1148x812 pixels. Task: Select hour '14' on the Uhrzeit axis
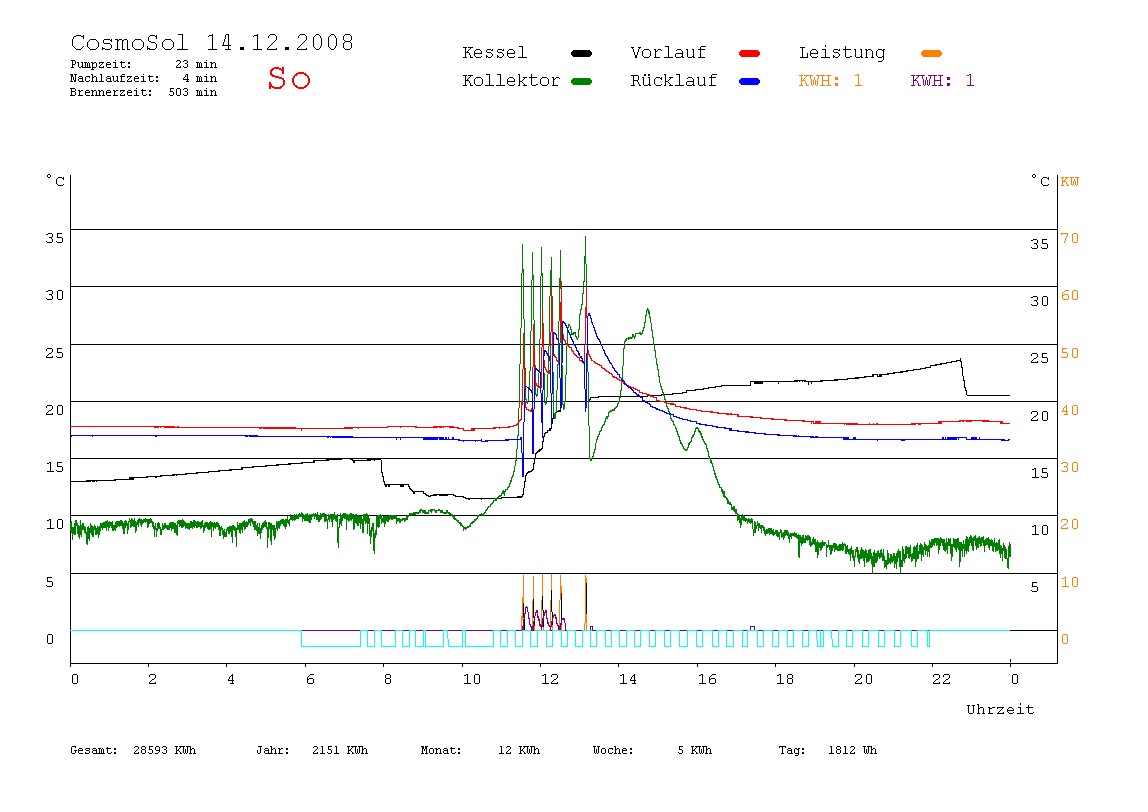click(x=627, y=679)
